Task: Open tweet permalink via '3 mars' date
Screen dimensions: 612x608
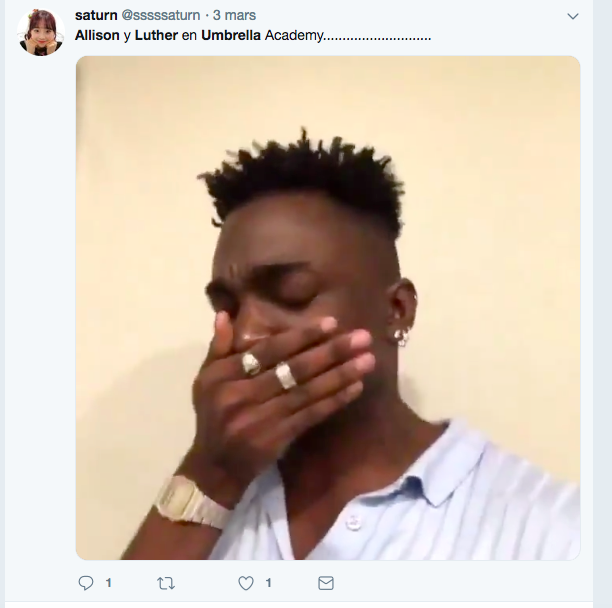Action: point(234,15)
